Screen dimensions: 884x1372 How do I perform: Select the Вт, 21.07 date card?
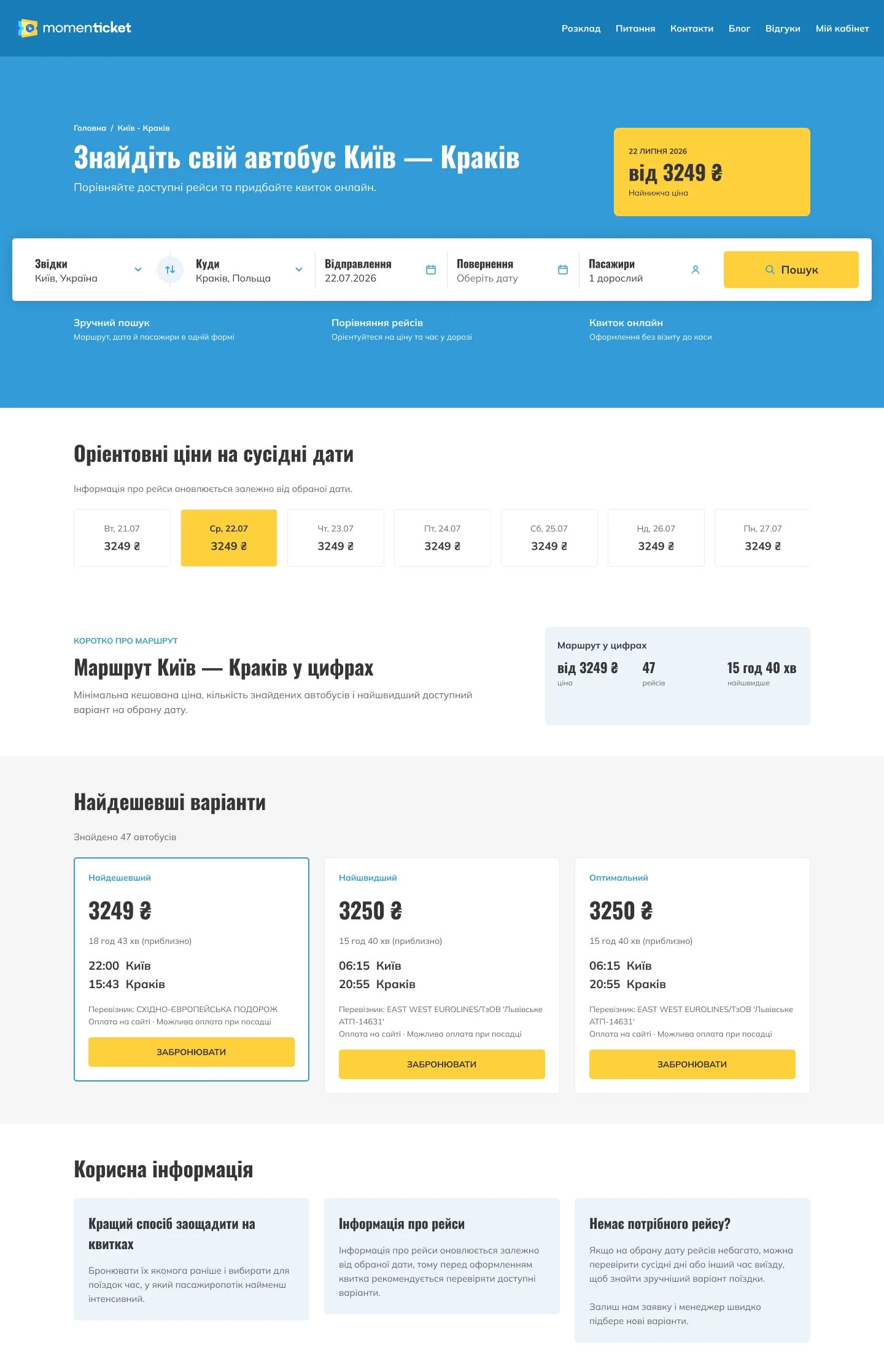pos(122,538)
